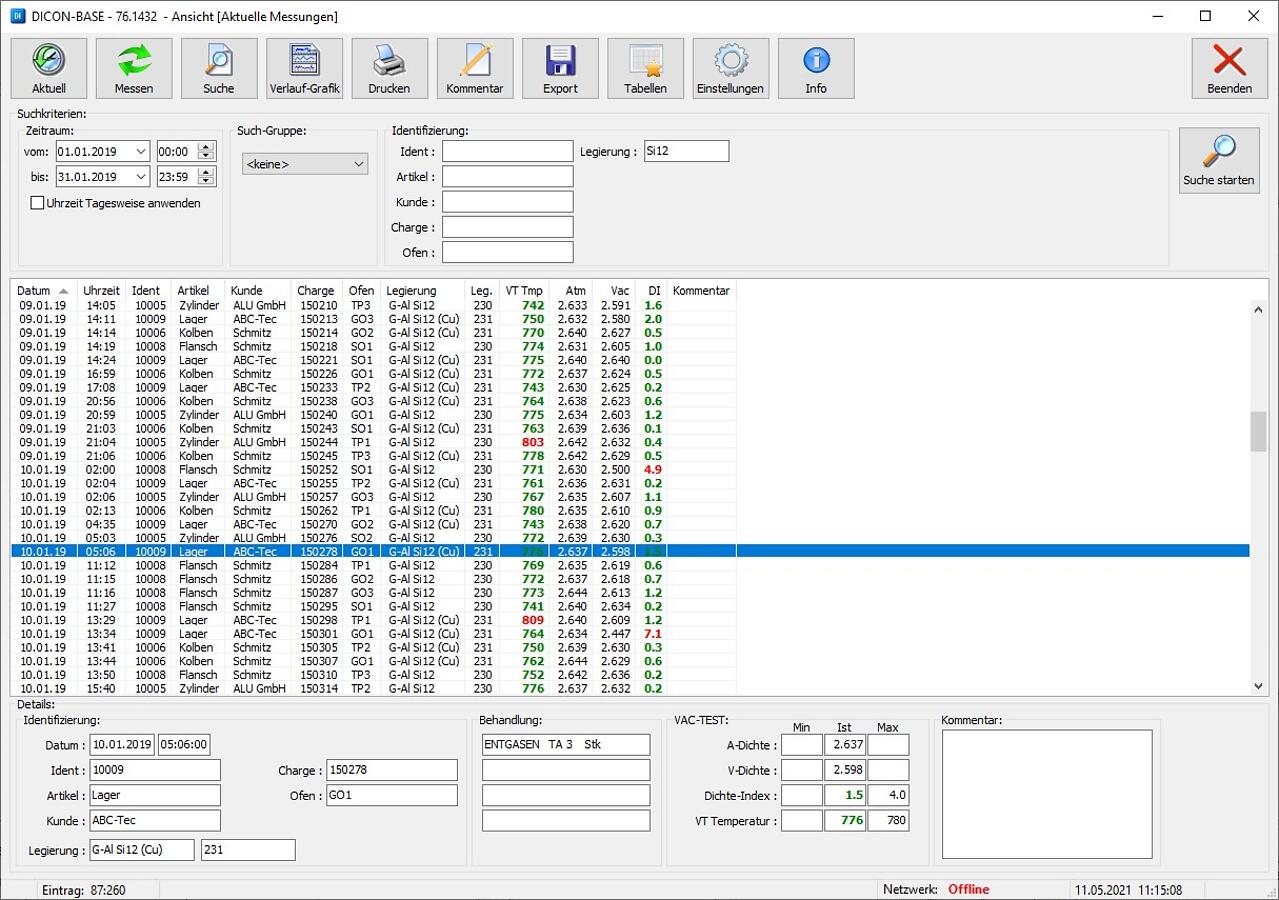
Task: Increase the 'vom' time with spinner up
Action: tap(206, 147)
